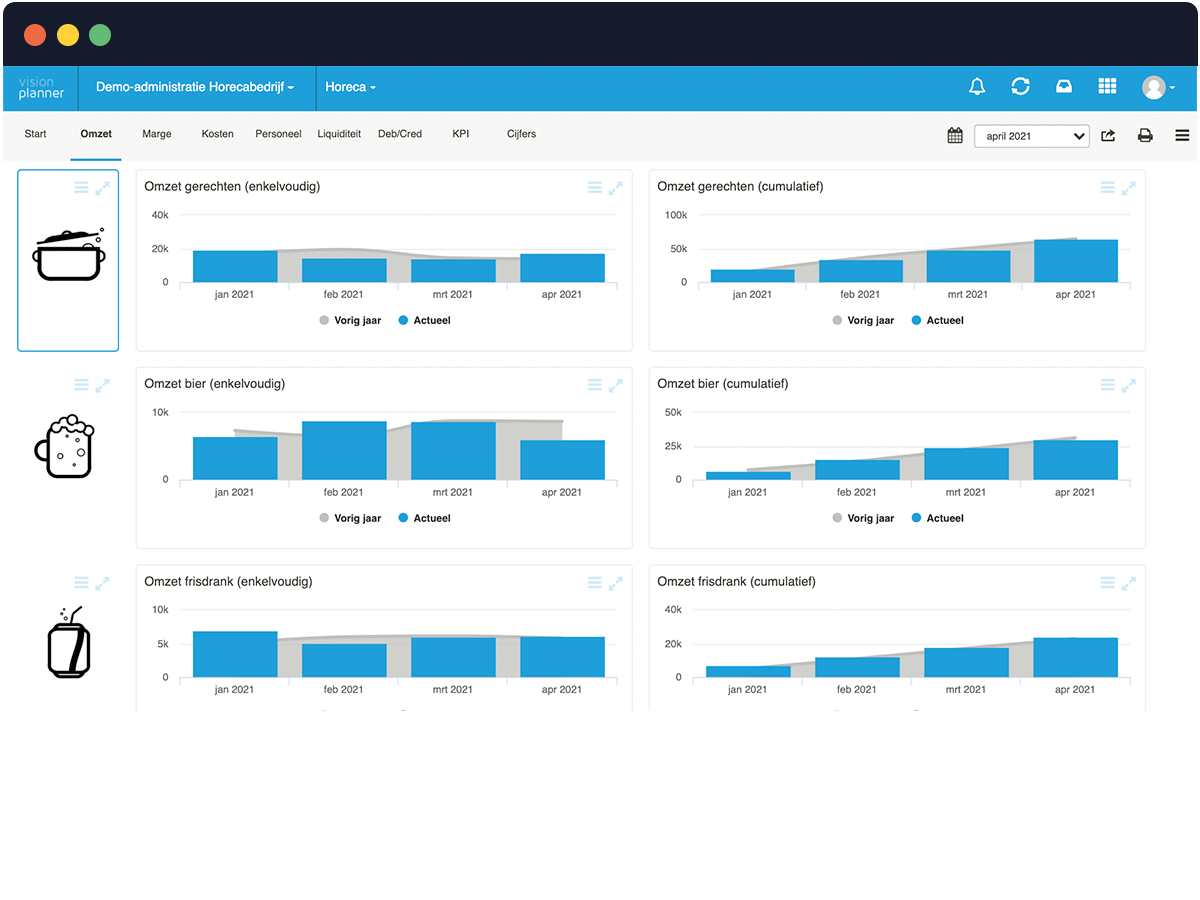Image resolution: width=1200 pixels, height=900 pixels.
Task: Open the Personeel tab
Action: point(278,134)
